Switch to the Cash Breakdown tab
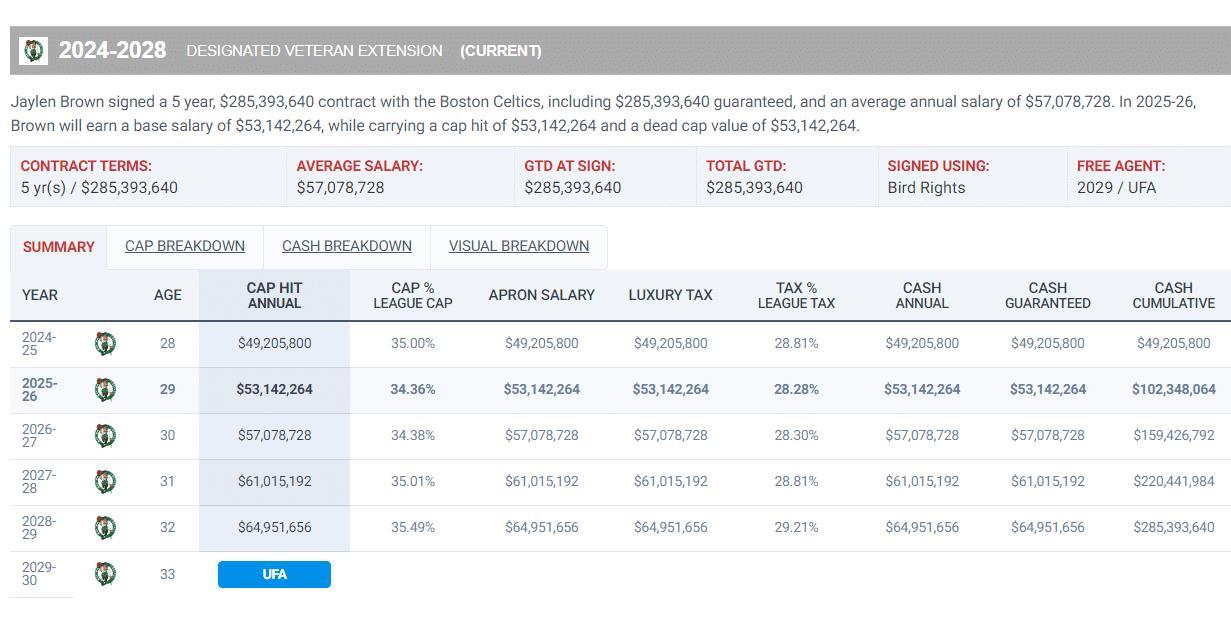Screen dimensions: 1231x623 tap(347, 246)
